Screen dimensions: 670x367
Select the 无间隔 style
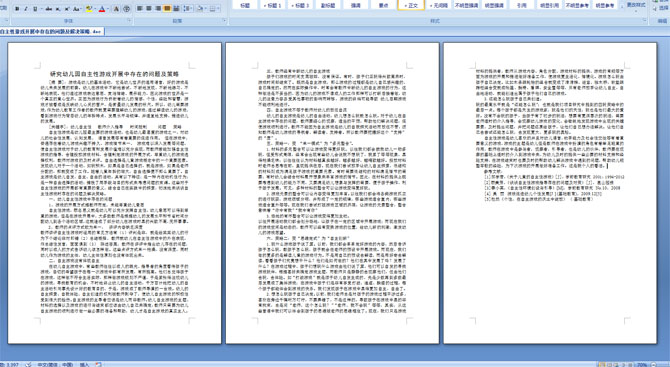pos(438,5)
